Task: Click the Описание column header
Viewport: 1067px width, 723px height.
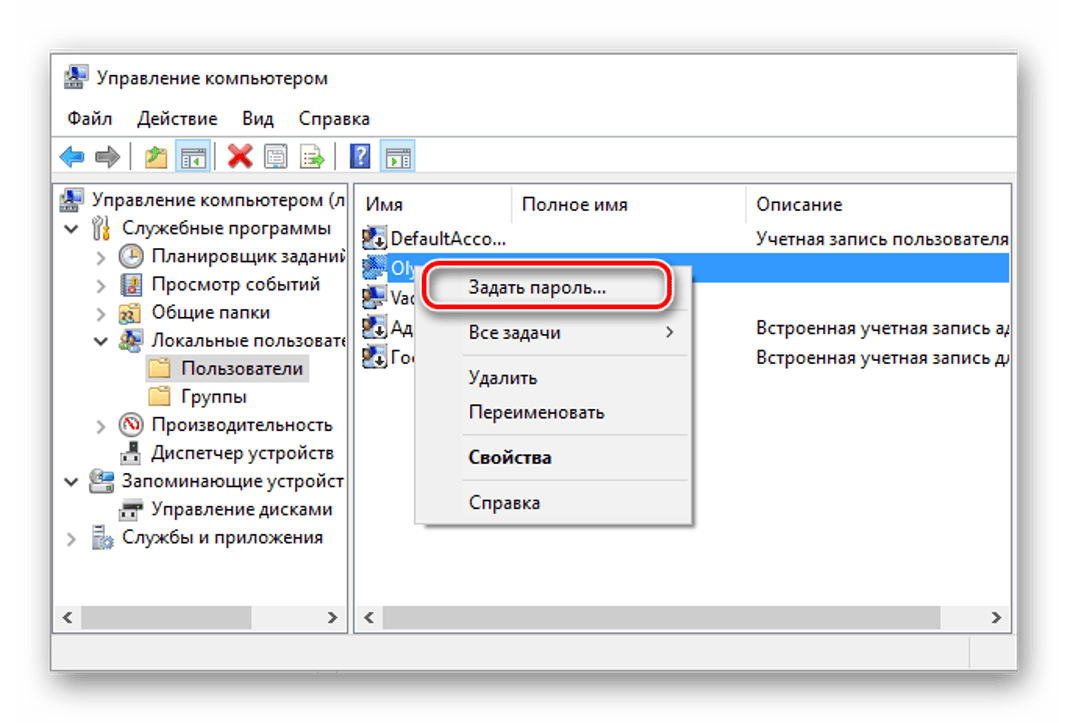Action: pyautogui.click(x=798, y=204)
